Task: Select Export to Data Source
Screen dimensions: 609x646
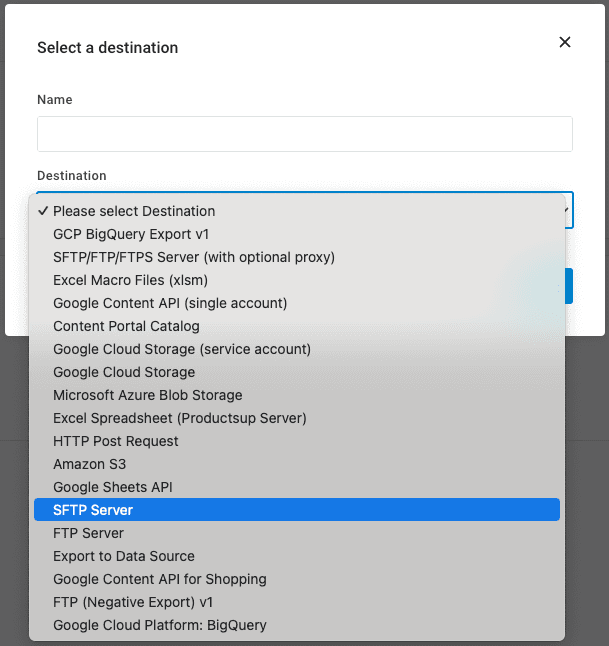Action: pyautogui.click(x=124, y=556)
